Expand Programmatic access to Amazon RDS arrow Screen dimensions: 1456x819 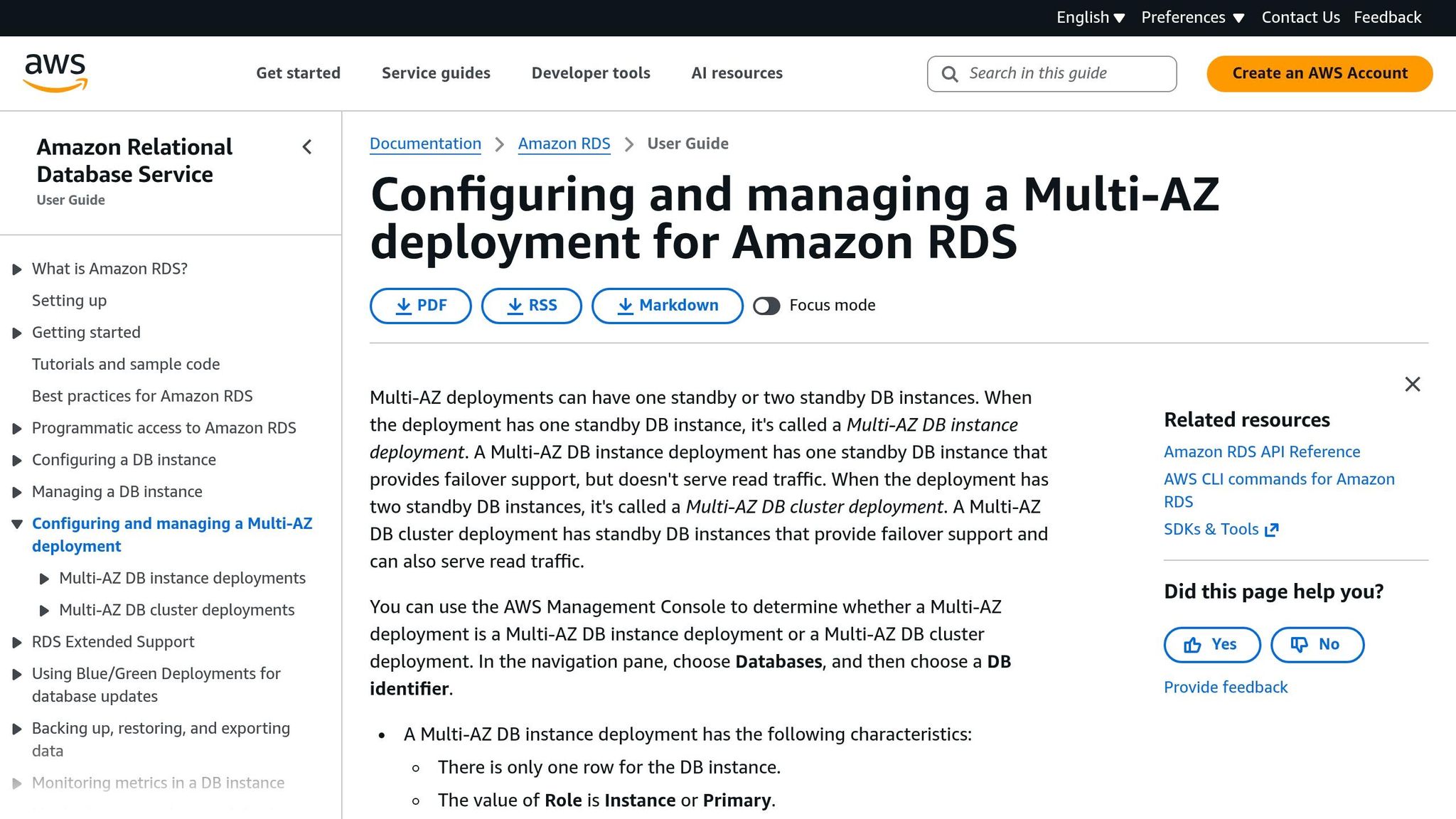17,429
